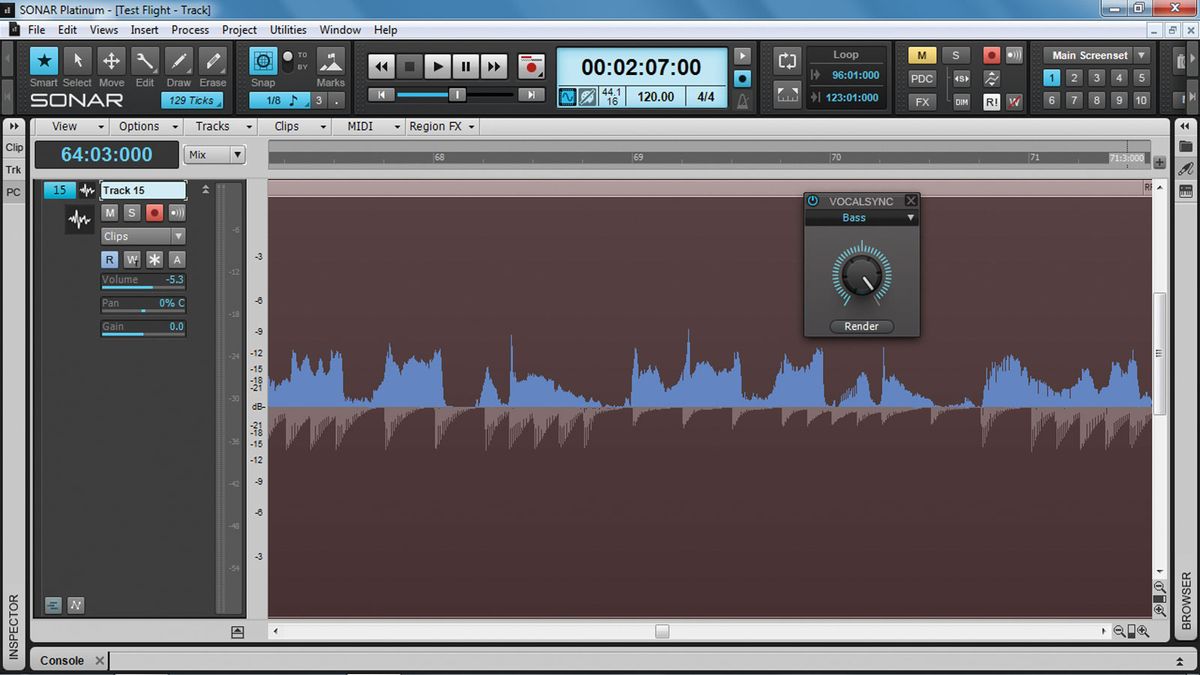
Task: Open the 1/8 note snap resolution dropdown
Action: 280,100
